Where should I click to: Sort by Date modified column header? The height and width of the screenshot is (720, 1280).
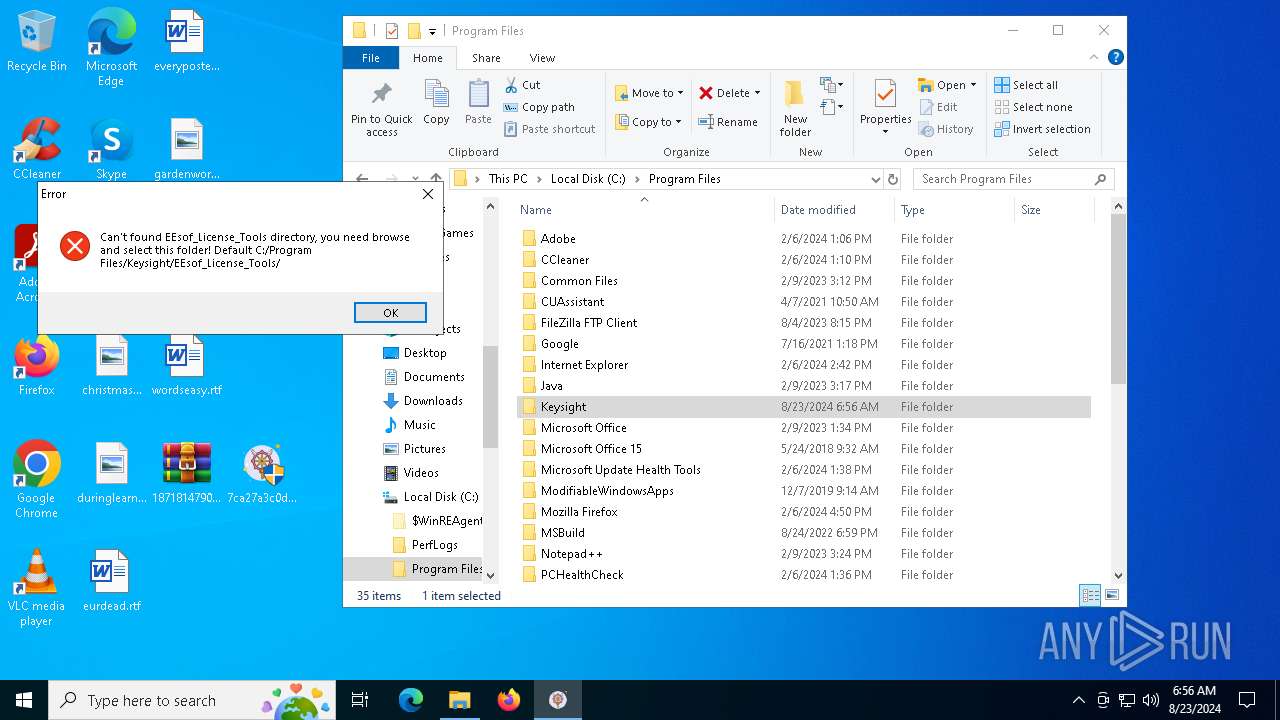pyautogui.click(x=835, y=210)
